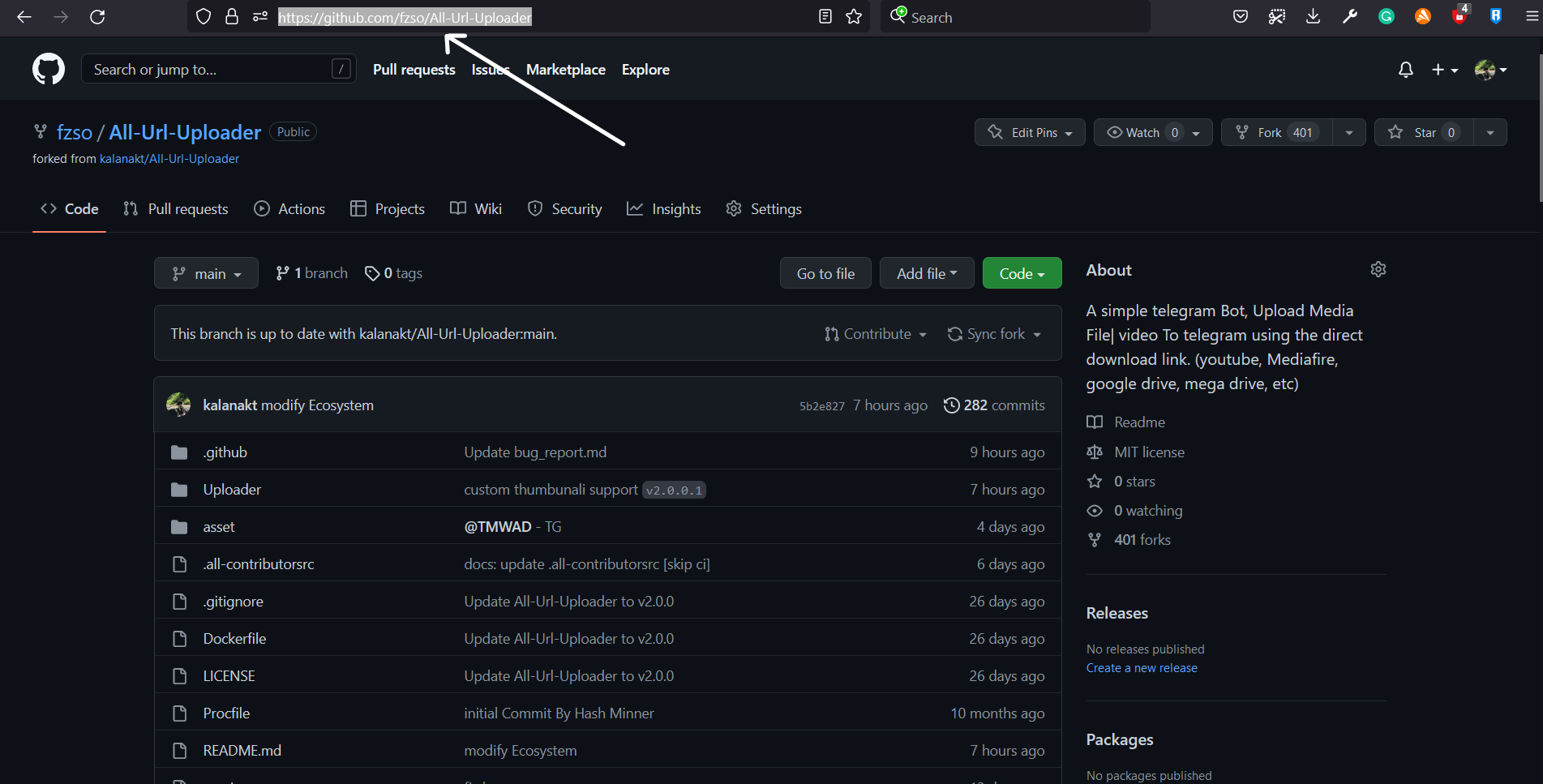Open Marketplace in top navigation
Viewport: 1543px width, 784px height.
[566, 70]
